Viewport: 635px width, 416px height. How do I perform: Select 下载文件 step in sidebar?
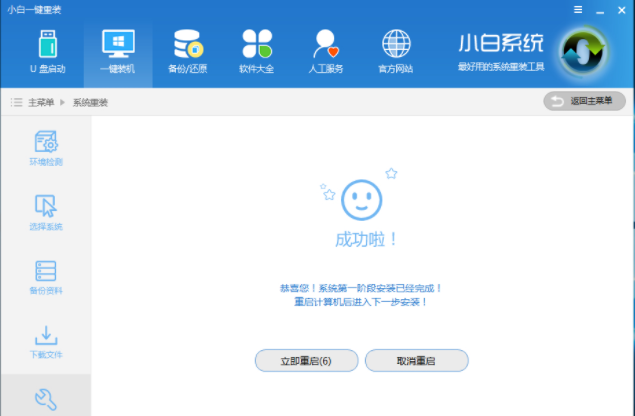coord(46,342)
